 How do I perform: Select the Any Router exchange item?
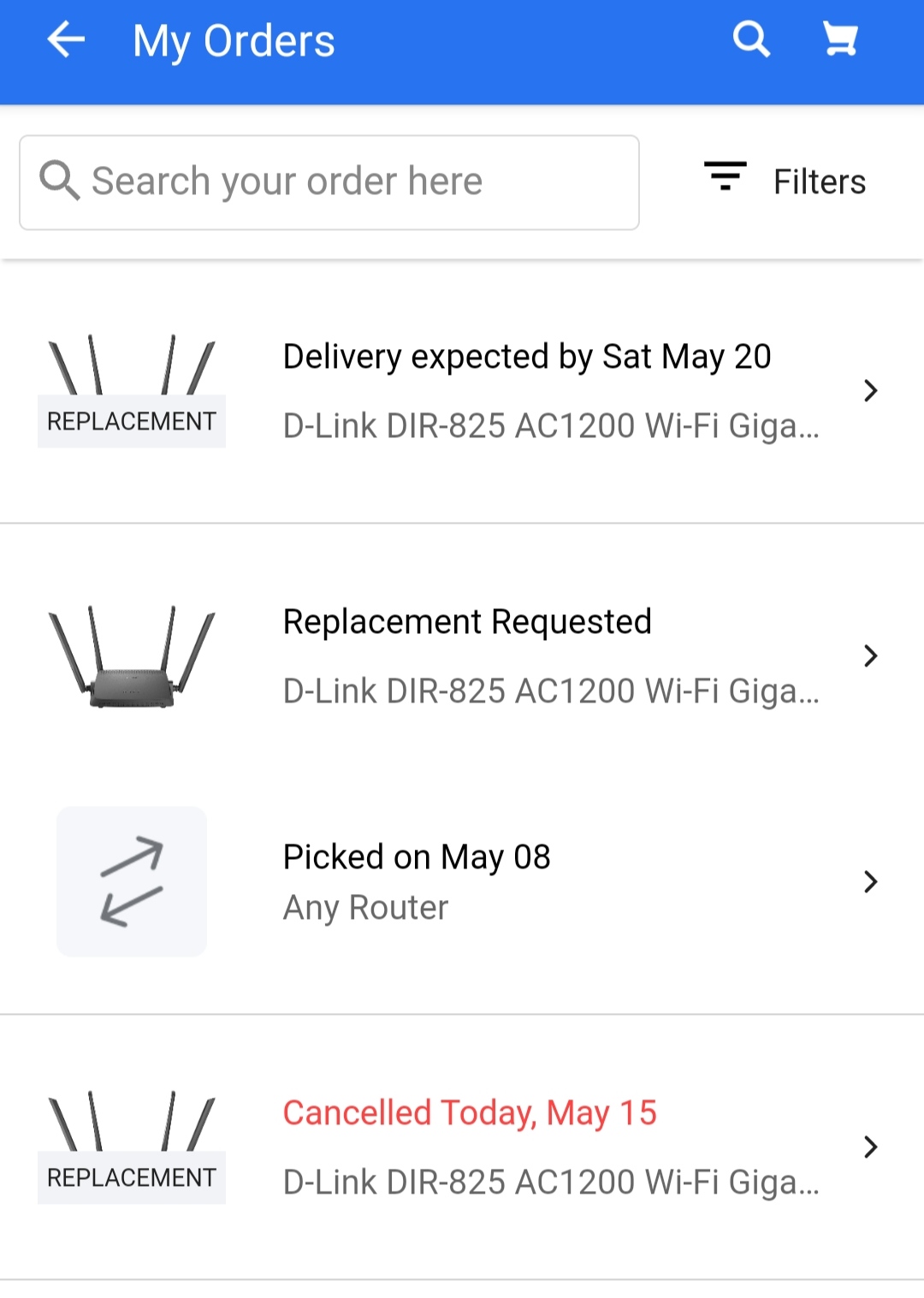(365, 908)
